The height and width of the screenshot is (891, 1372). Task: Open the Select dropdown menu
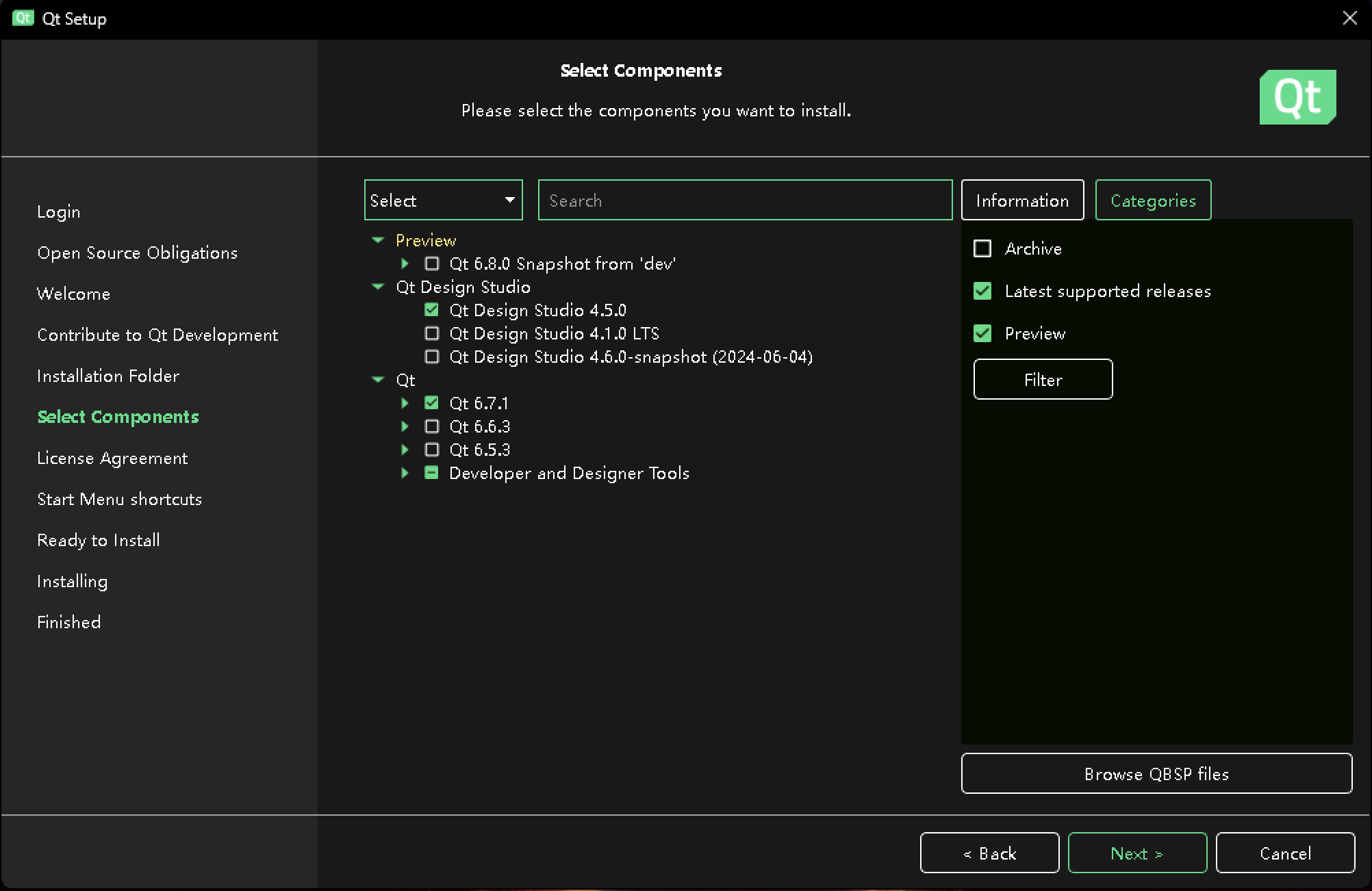coord(443,201)
